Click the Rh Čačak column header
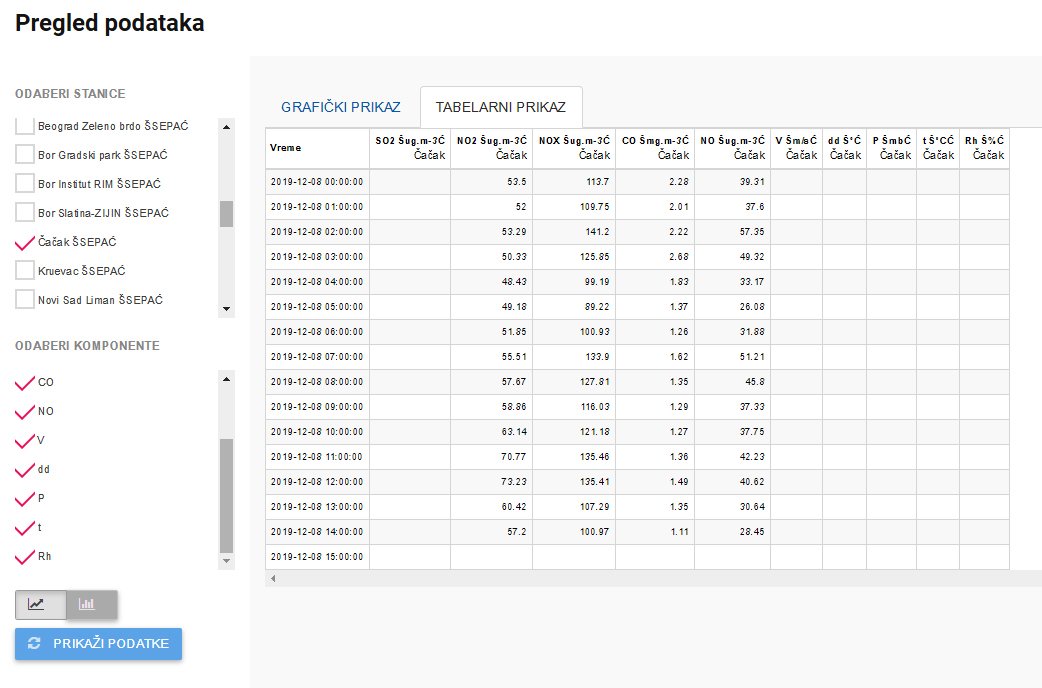The height and width of the screenshot is (688, 1042). coord(984,148)
